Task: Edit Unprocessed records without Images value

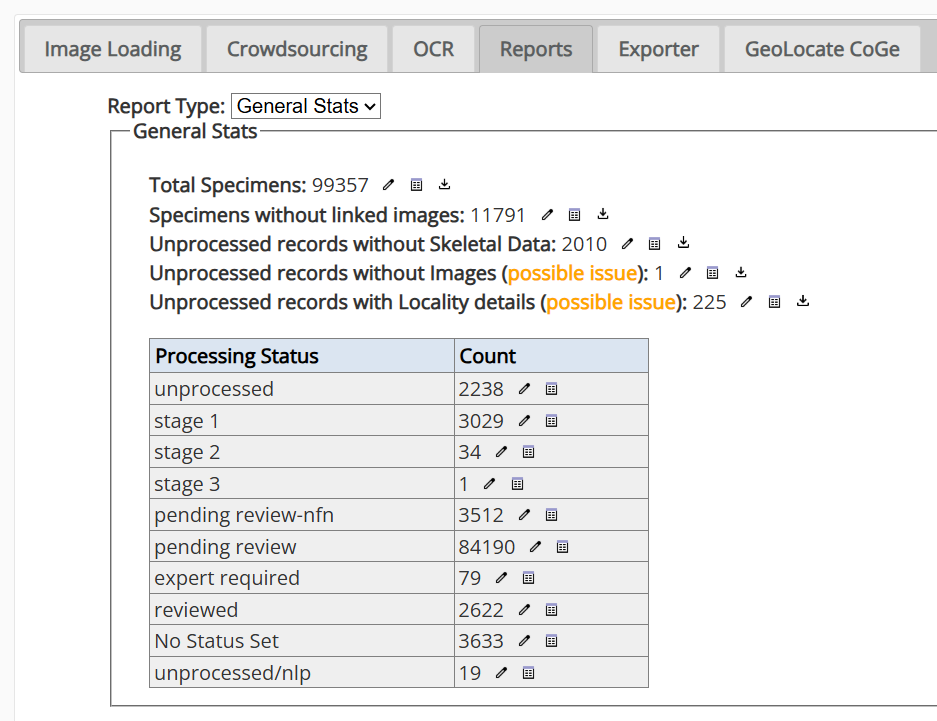Action: click(683, 272)
